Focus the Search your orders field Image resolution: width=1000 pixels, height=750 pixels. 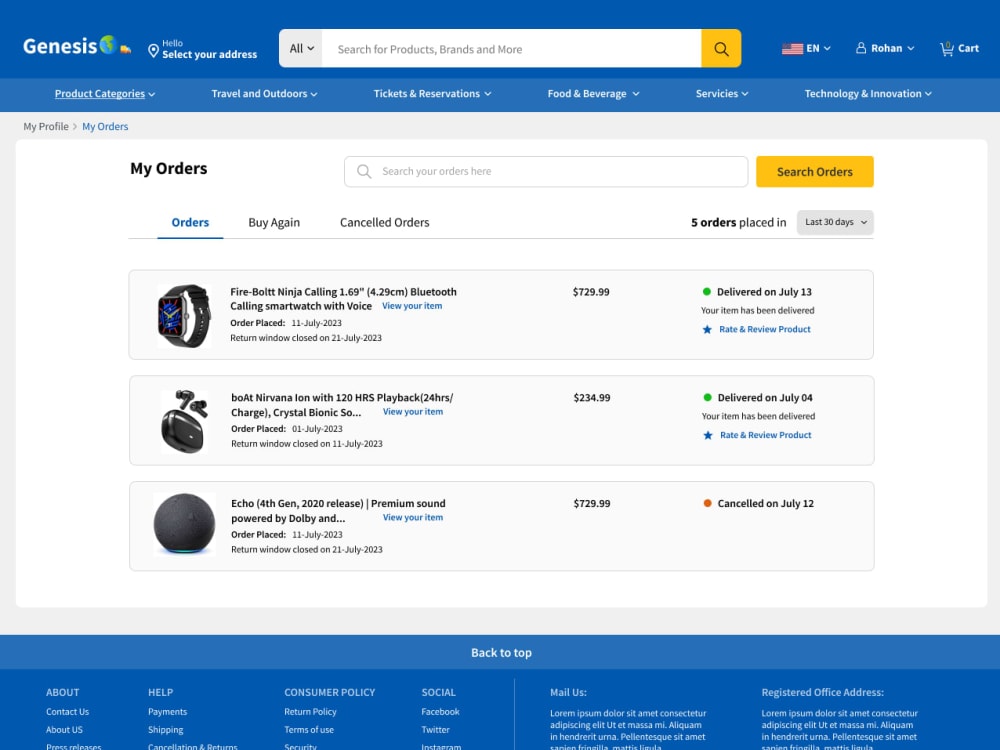pos(546,172)
